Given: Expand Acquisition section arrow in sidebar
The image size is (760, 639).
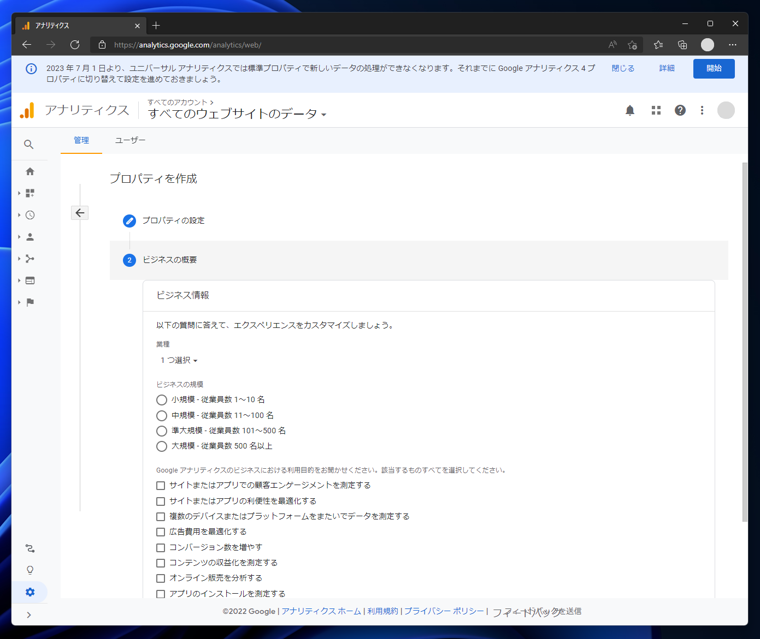Looking at the screenshot, I should pyautogui.click(x=19, y=258).
